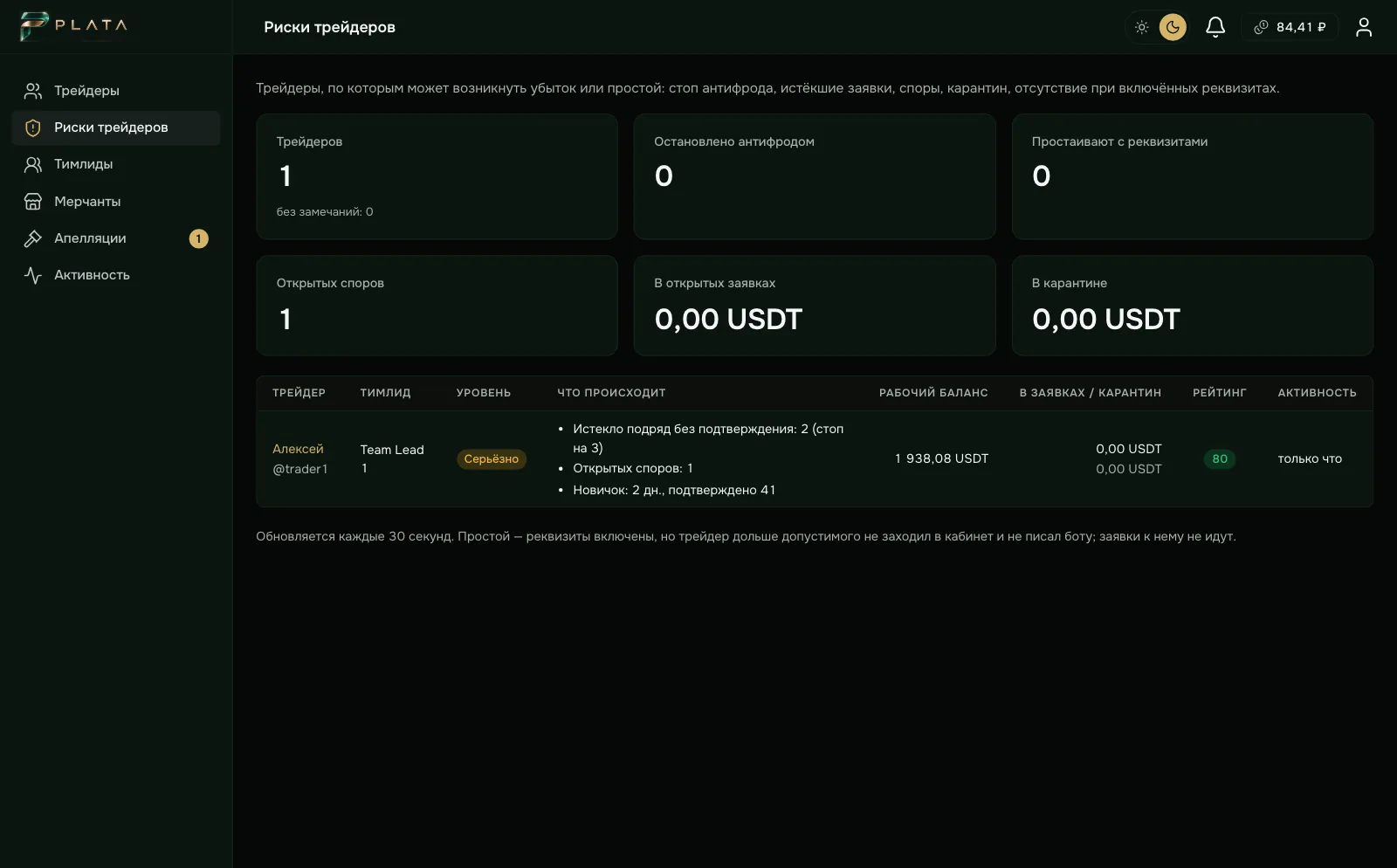This screenshot has width=1397, height=868.
Task: Click the shield icon for Риски трейдеров
Action: [33, 127]
